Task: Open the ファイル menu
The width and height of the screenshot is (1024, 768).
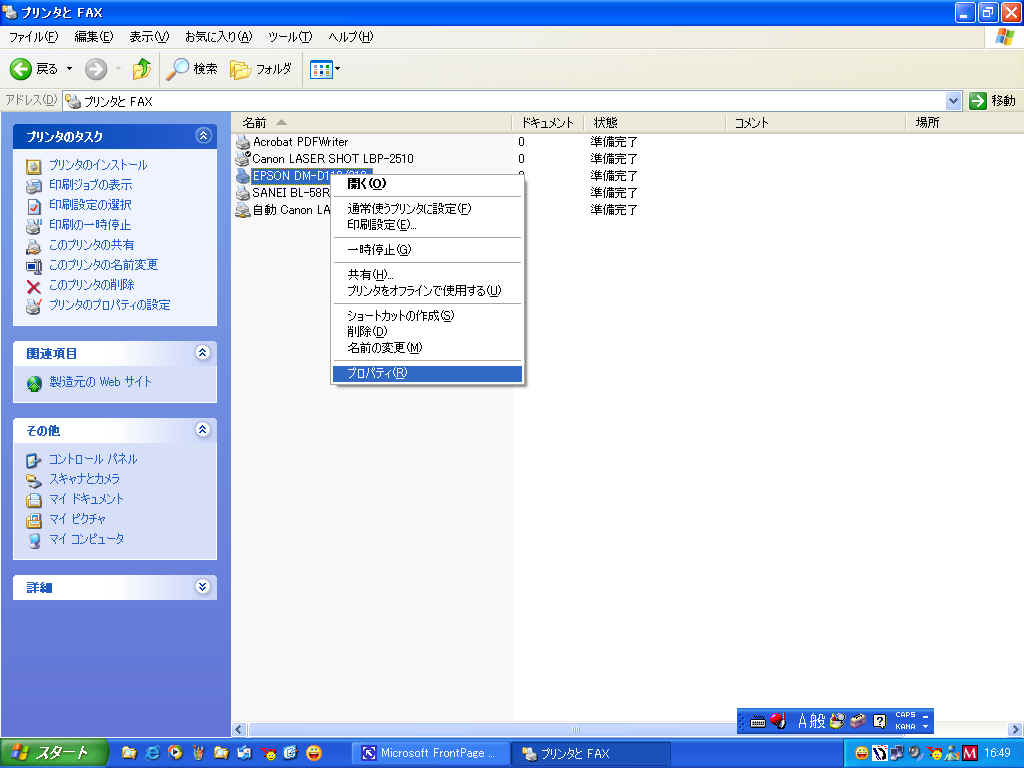Action: (33, 37)
